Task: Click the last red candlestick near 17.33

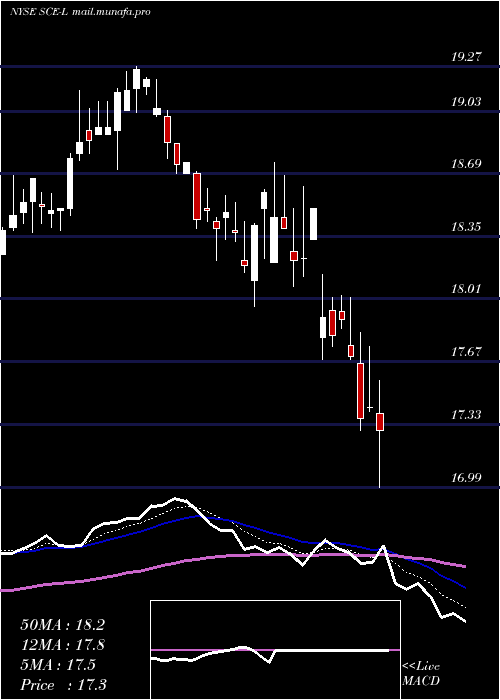Action: pos(380,422)
